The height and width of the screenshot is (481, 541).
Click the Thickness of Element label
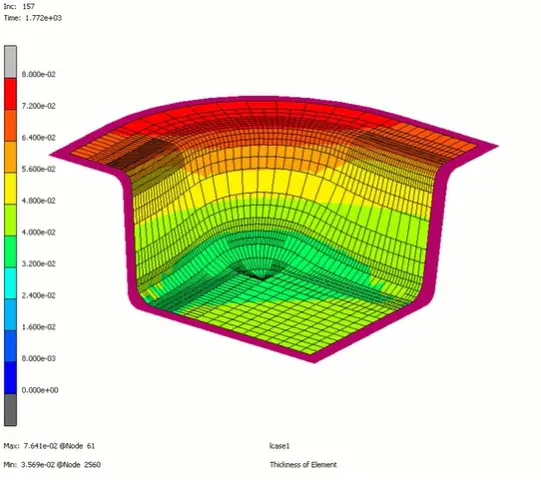(303, 465)
